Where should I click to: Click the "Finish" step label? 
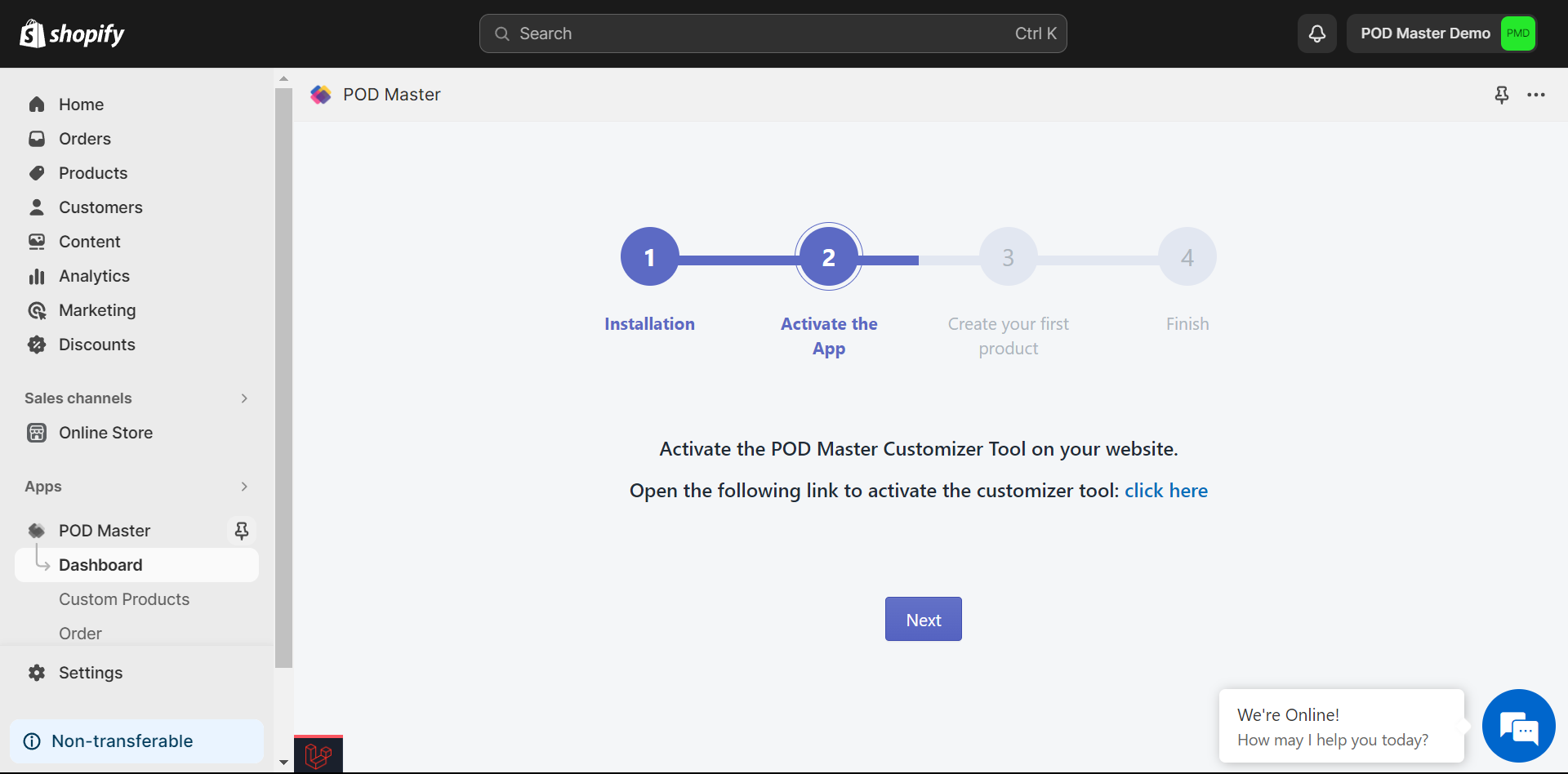[x=1187, y=324]
